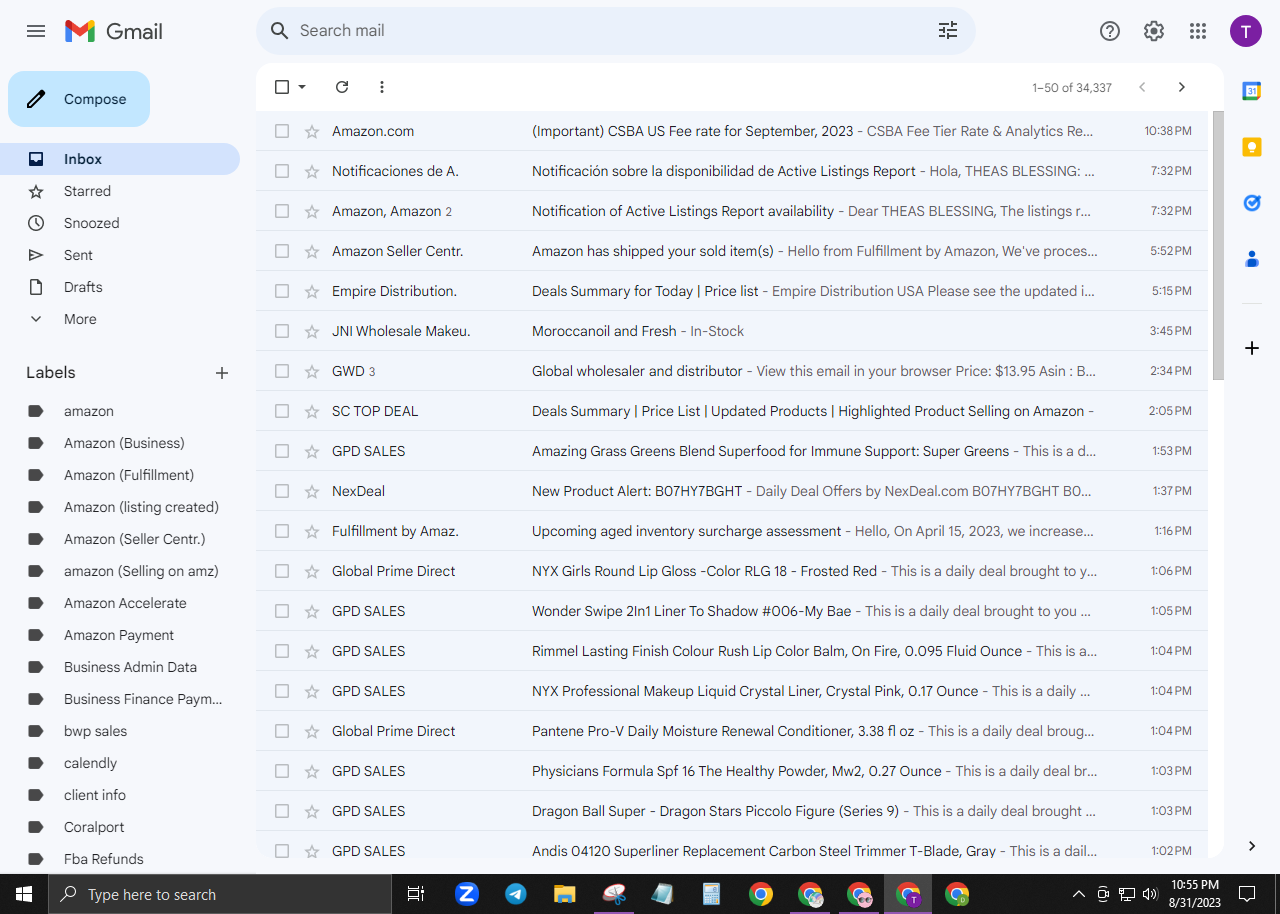Viewport: 1280px width, 914px height.
Task: Click the Compose button
Action: pos(79,99)
